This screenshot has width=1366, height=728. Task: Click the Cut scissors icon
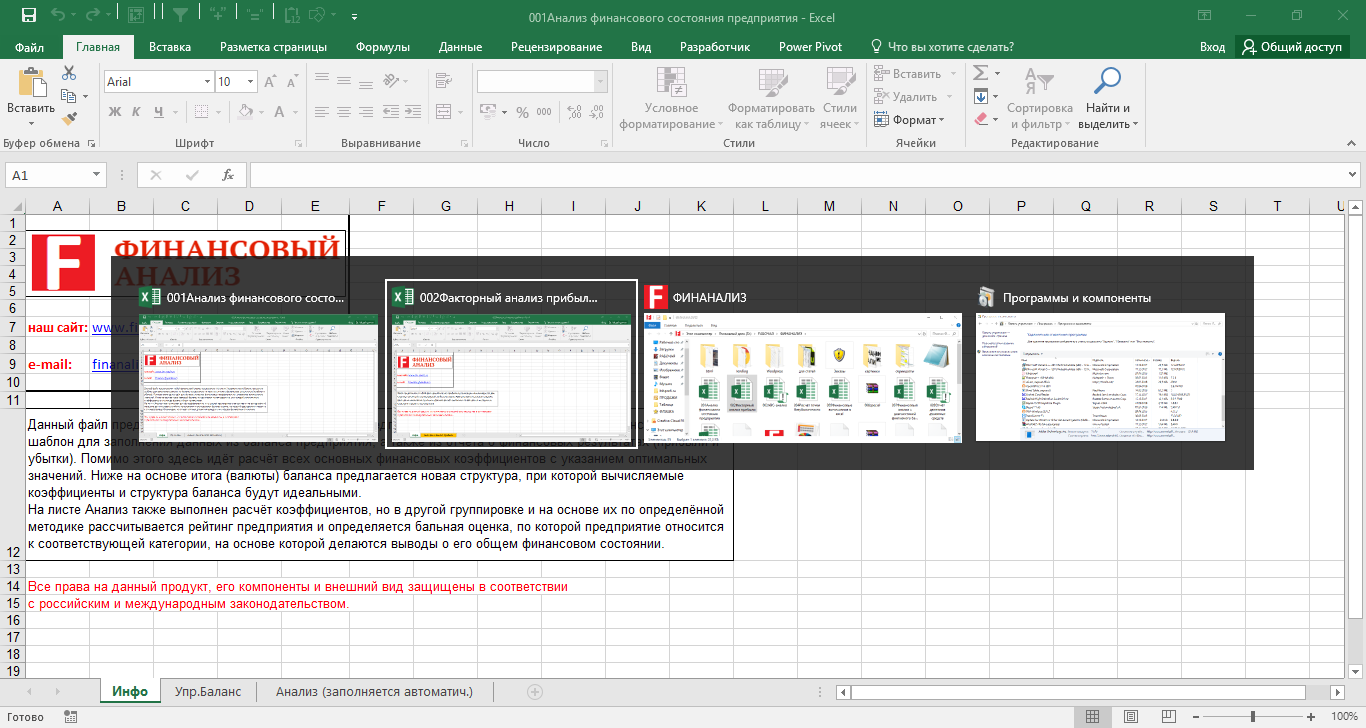click(x=69, y=73)
